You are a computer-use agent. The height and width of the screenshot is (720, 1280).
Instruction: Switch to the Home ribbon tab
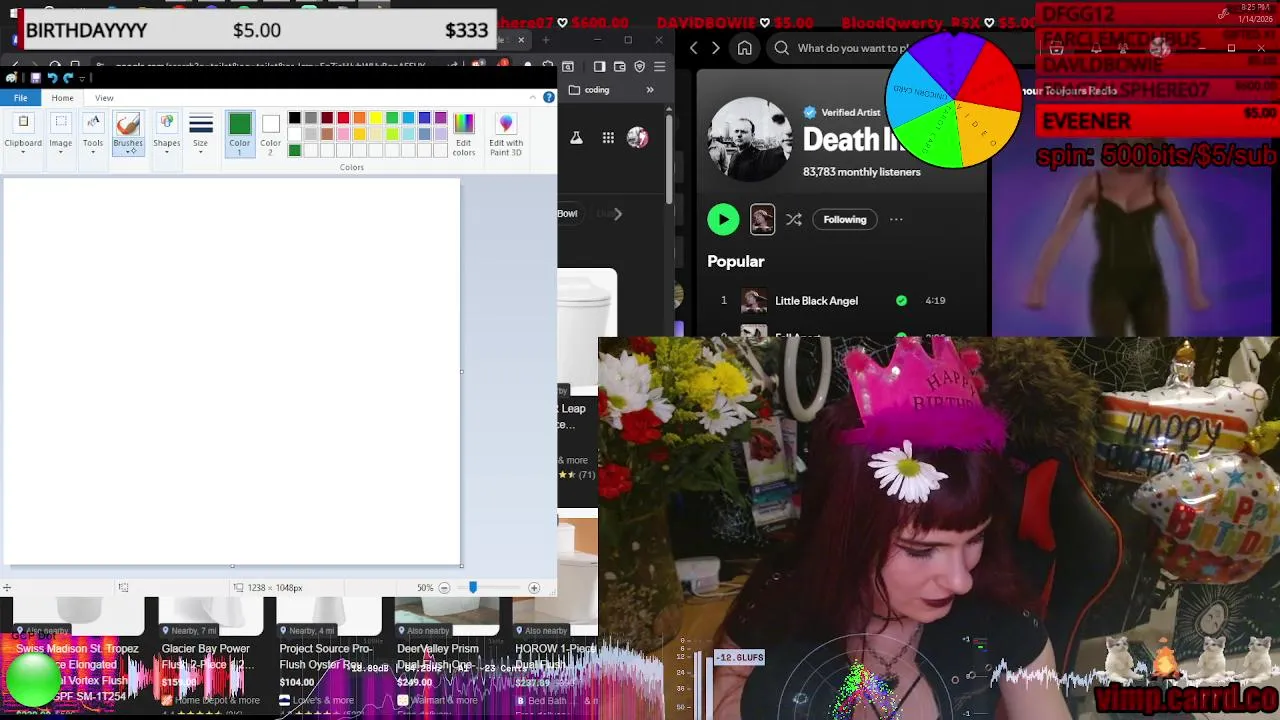coord(62,98)
